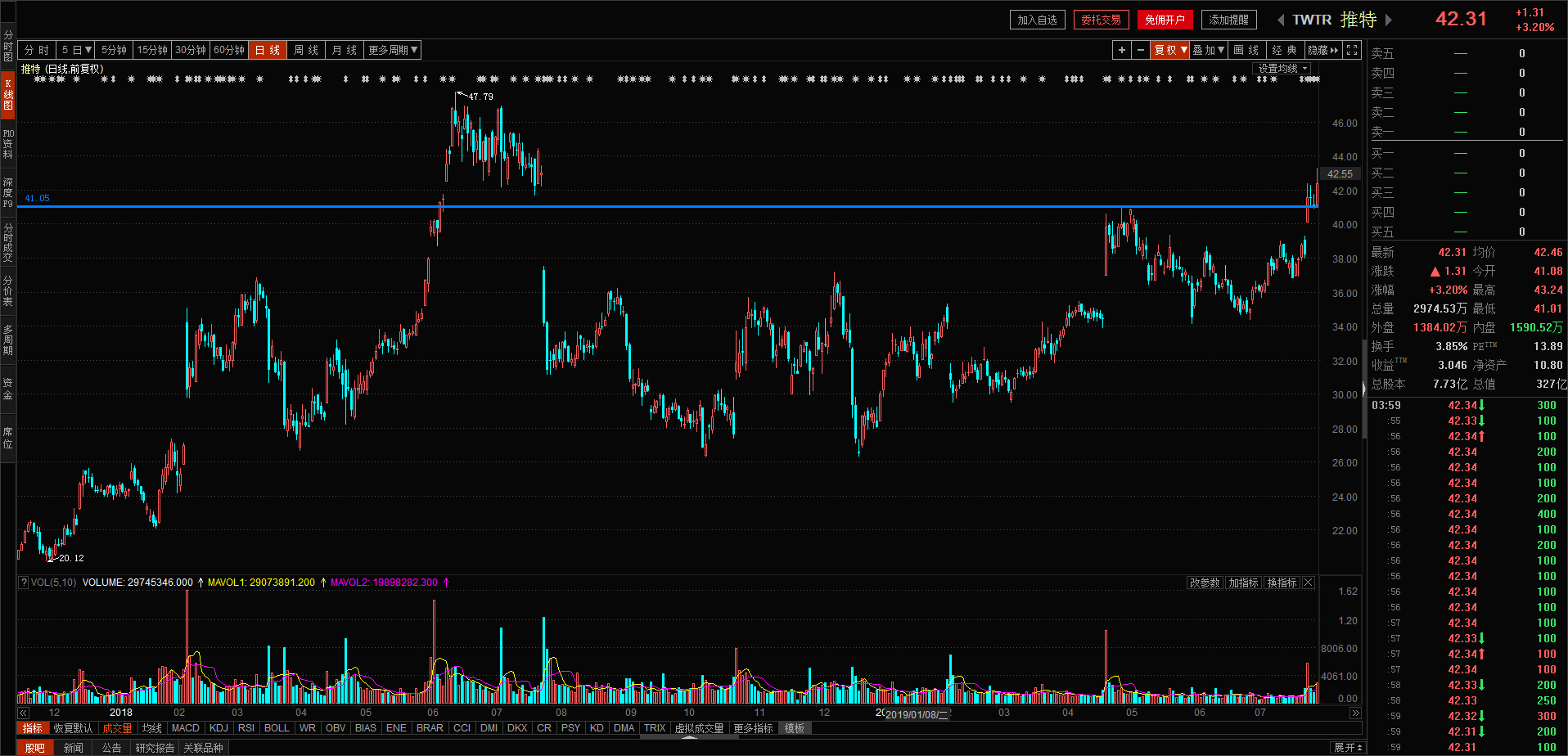The image size is (1568, 756).
Task: Open 研究报告 bottom tab
Action: pos(155,748)
